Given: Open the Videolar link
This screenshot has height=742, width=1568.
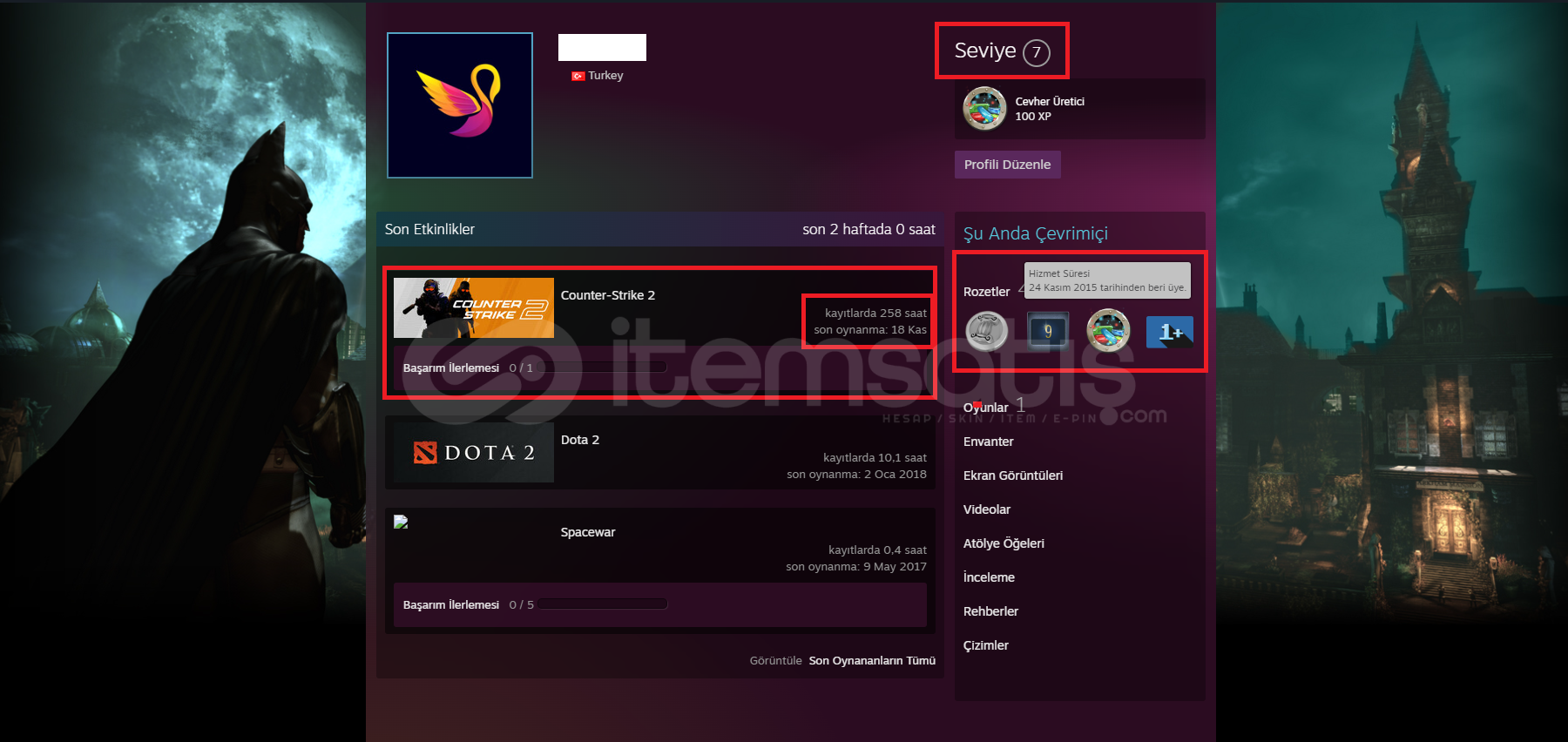Looking at the screenshot, I should (x=987, y=509).
